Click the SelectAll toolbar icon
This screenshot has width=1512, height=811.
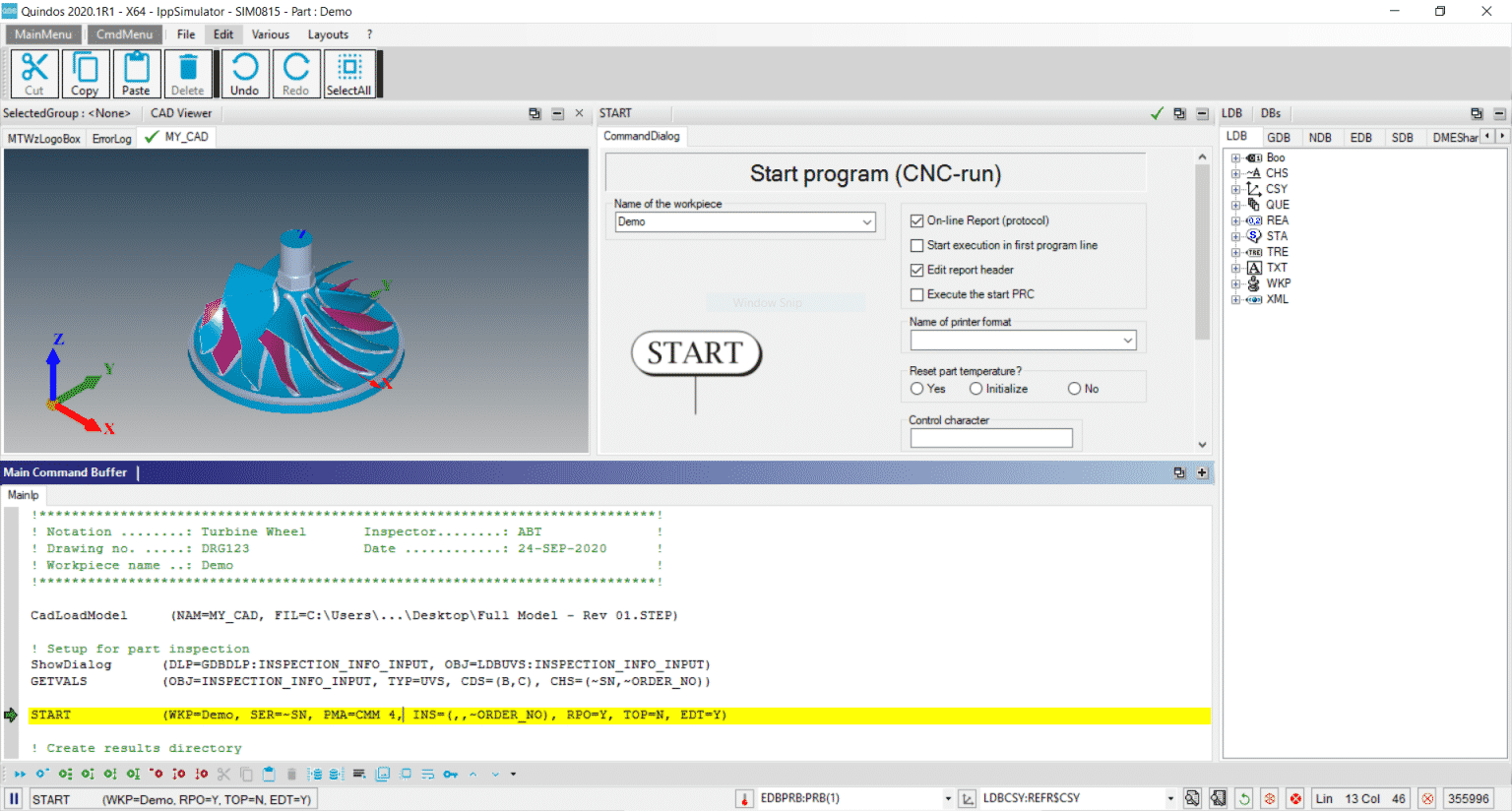350,73
